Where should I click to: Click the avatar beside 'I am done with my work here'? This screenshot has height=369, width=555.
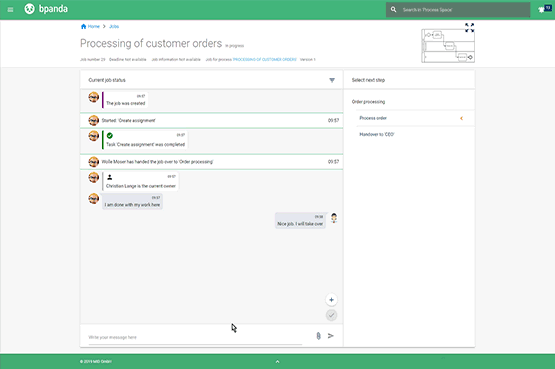[93, 199]
